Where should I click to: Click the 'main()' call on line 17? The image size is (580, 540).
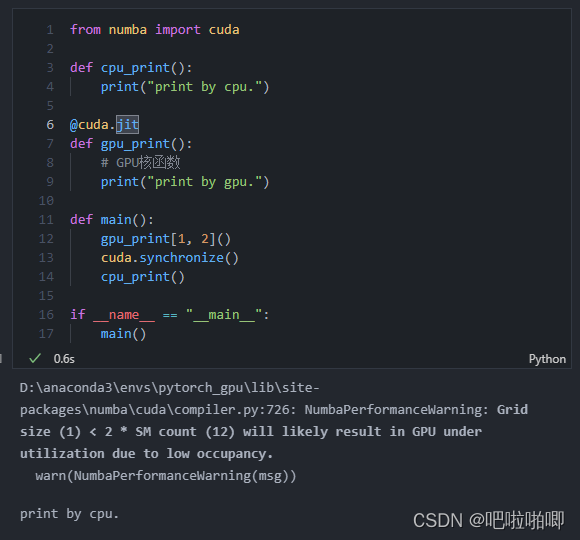124,334
